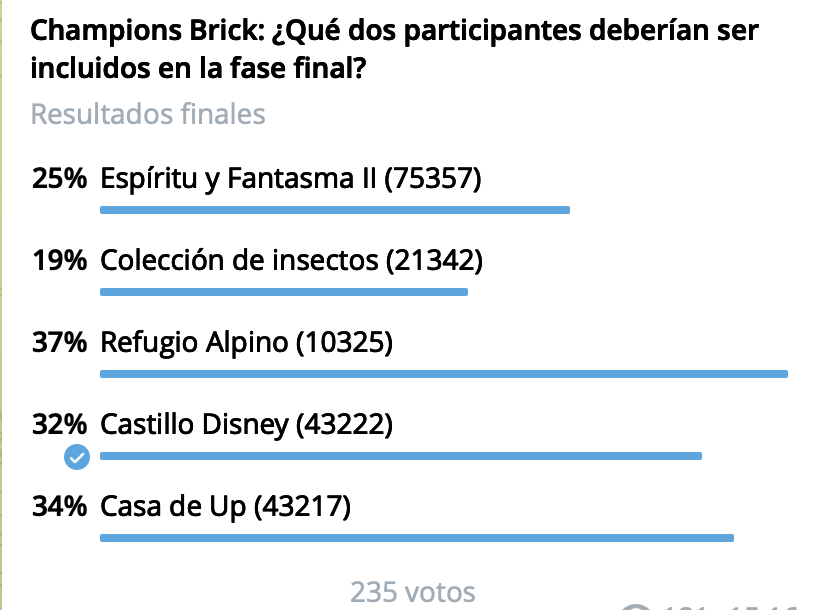Viewport: 824px width, 610px height.
Task: Choose the Casa de Up (43217) option
Action: click(x=226, y=507)
